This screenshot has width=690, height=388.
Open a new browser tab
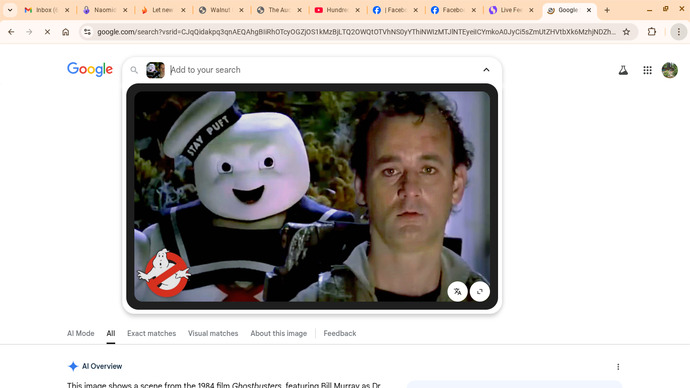click(607, 10)
